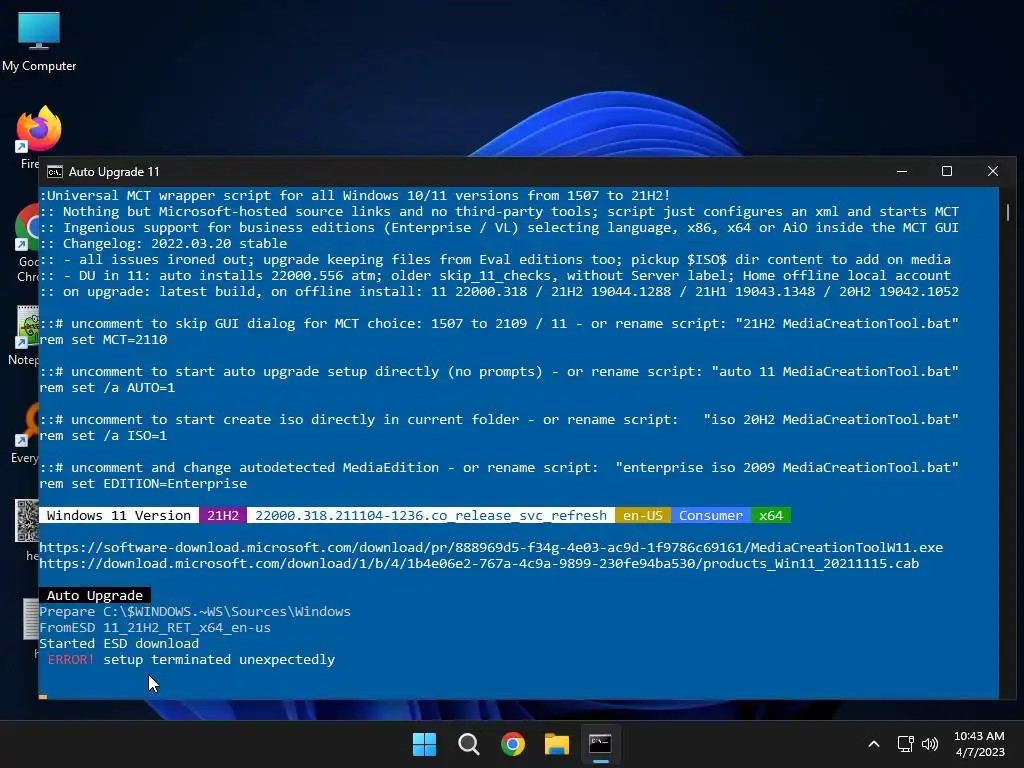Click the Universal MCT wrapper script line
This screenshot has width=1024, height=768.
pyautogui.click(x=355, y=195)
